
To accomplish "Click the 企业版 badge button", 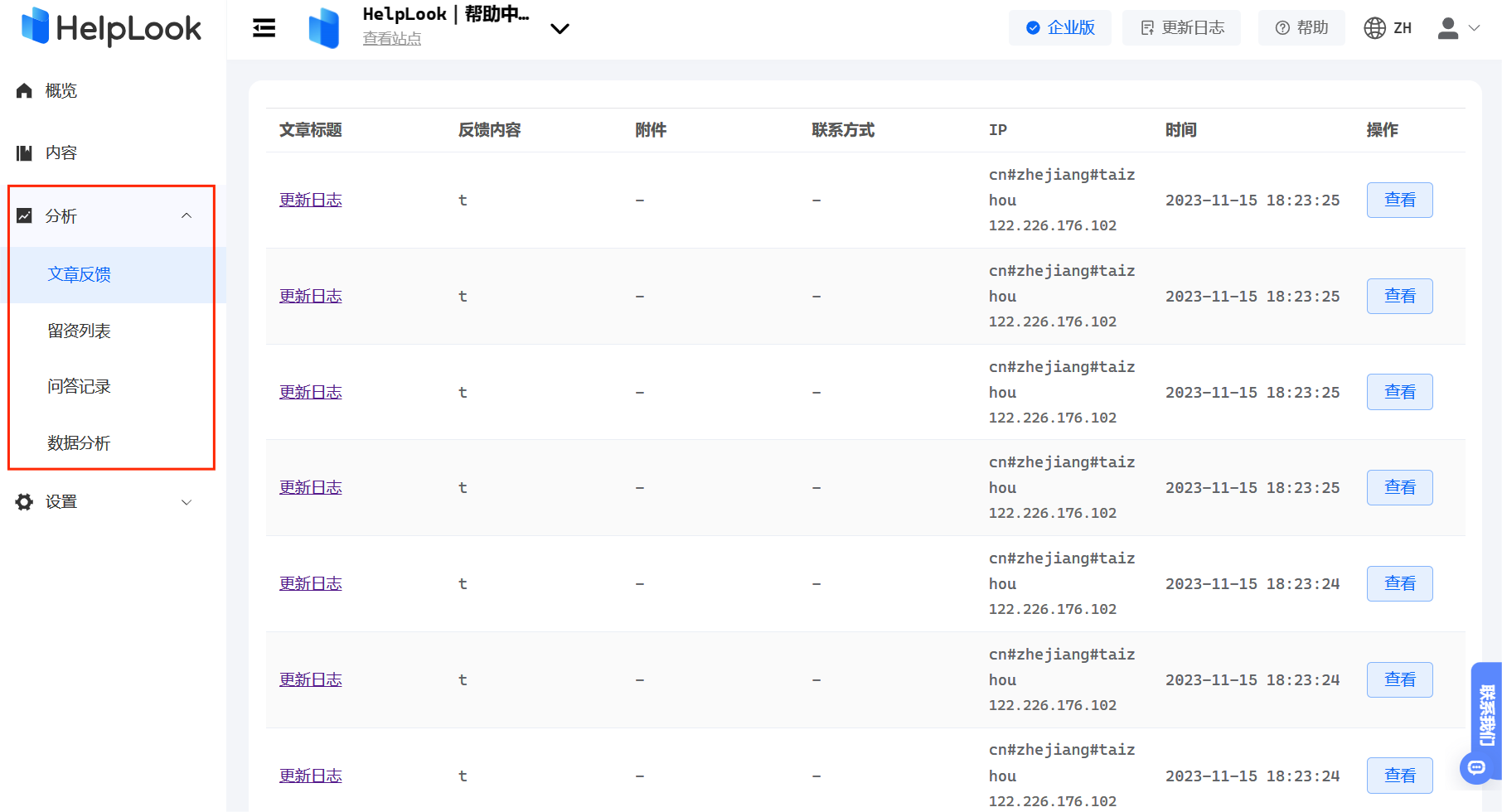I will 1059,28.
